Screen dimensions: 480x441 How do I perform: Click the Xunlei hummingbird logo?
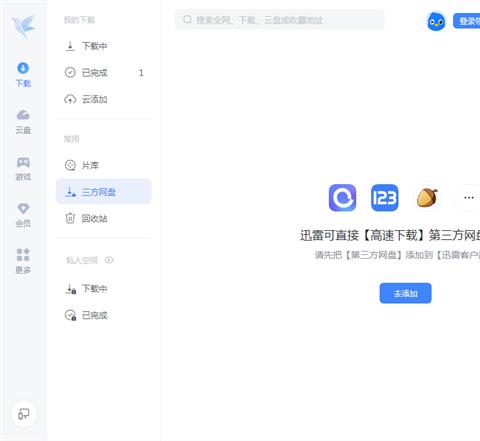click(x=23, y=26)
